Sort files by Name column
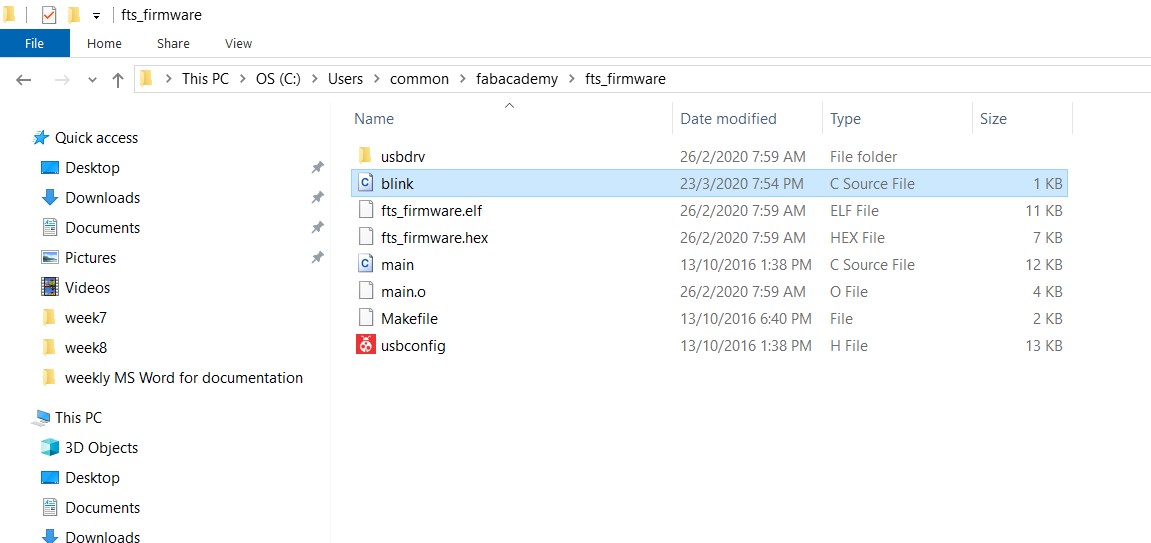 tap(374, 119)
